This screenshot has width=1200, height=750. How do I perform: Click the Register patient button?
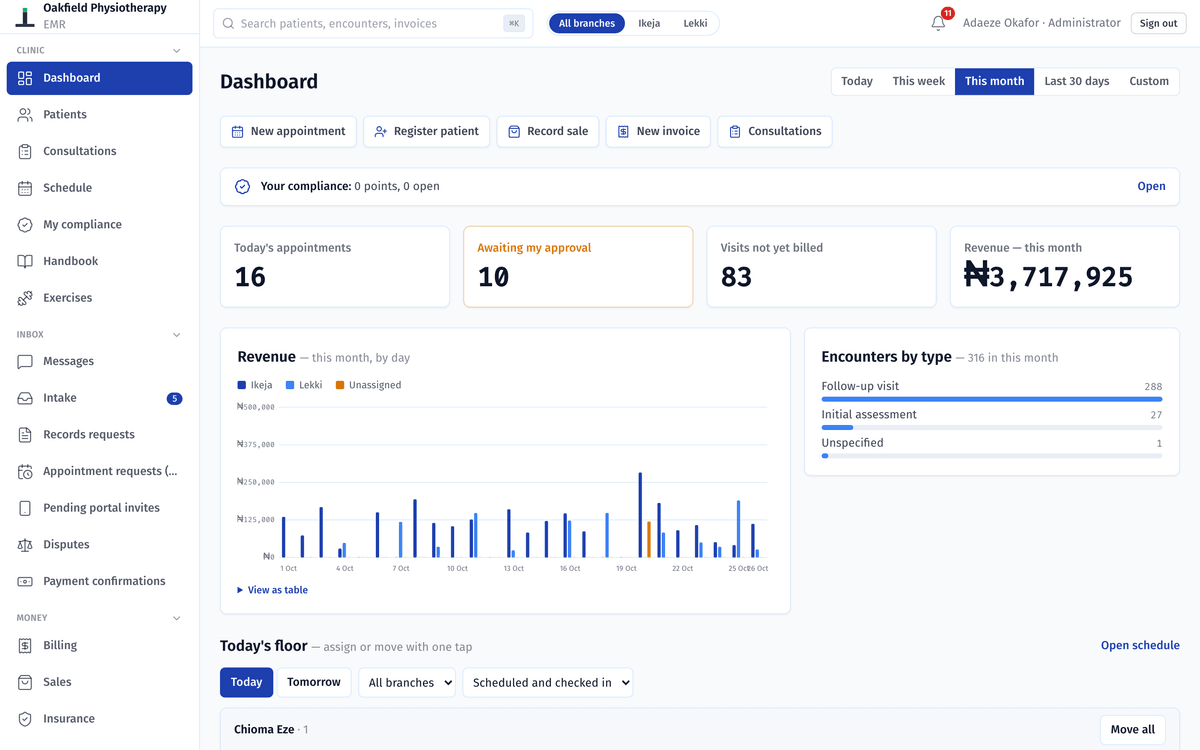(x=427, y=131)
